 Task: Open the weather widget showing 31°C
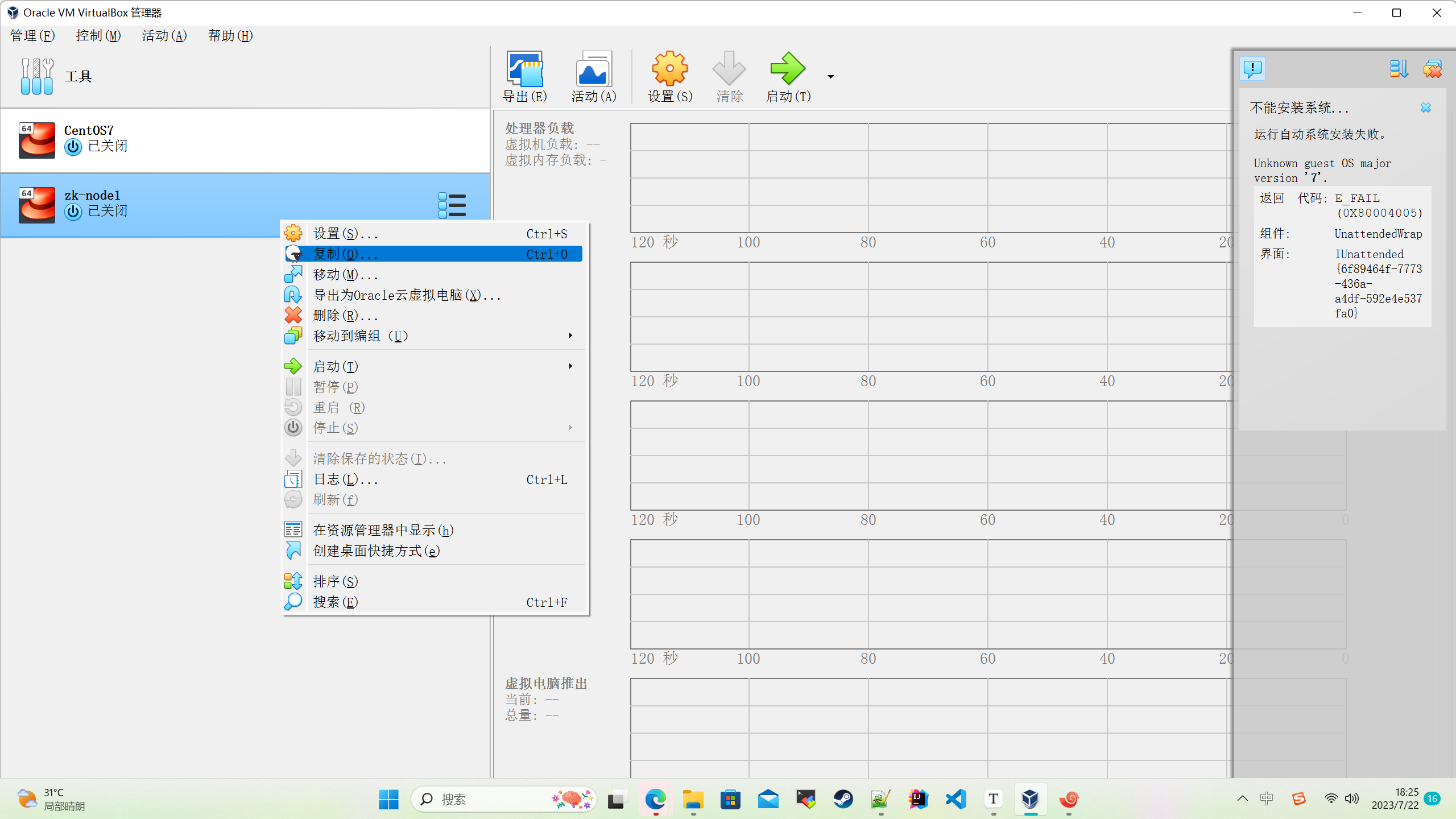coord(50,799)
